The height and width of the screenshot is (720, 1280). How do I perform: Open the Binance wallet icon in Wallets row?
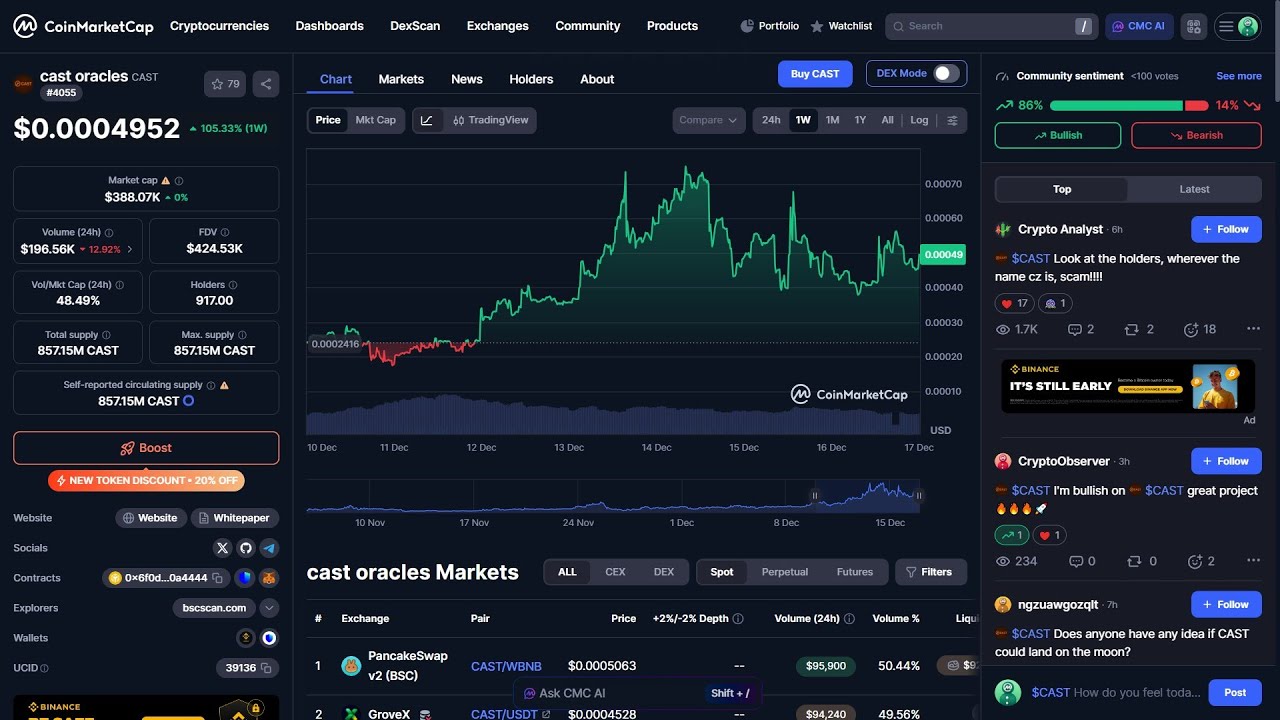click(x=245, y=638)
